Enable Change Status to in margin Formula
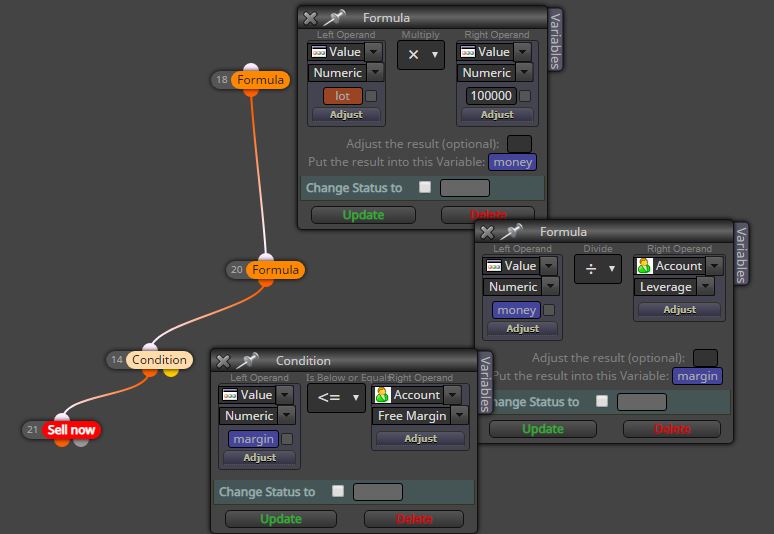The height and width of the screenshot is (534, 774). 601,401
